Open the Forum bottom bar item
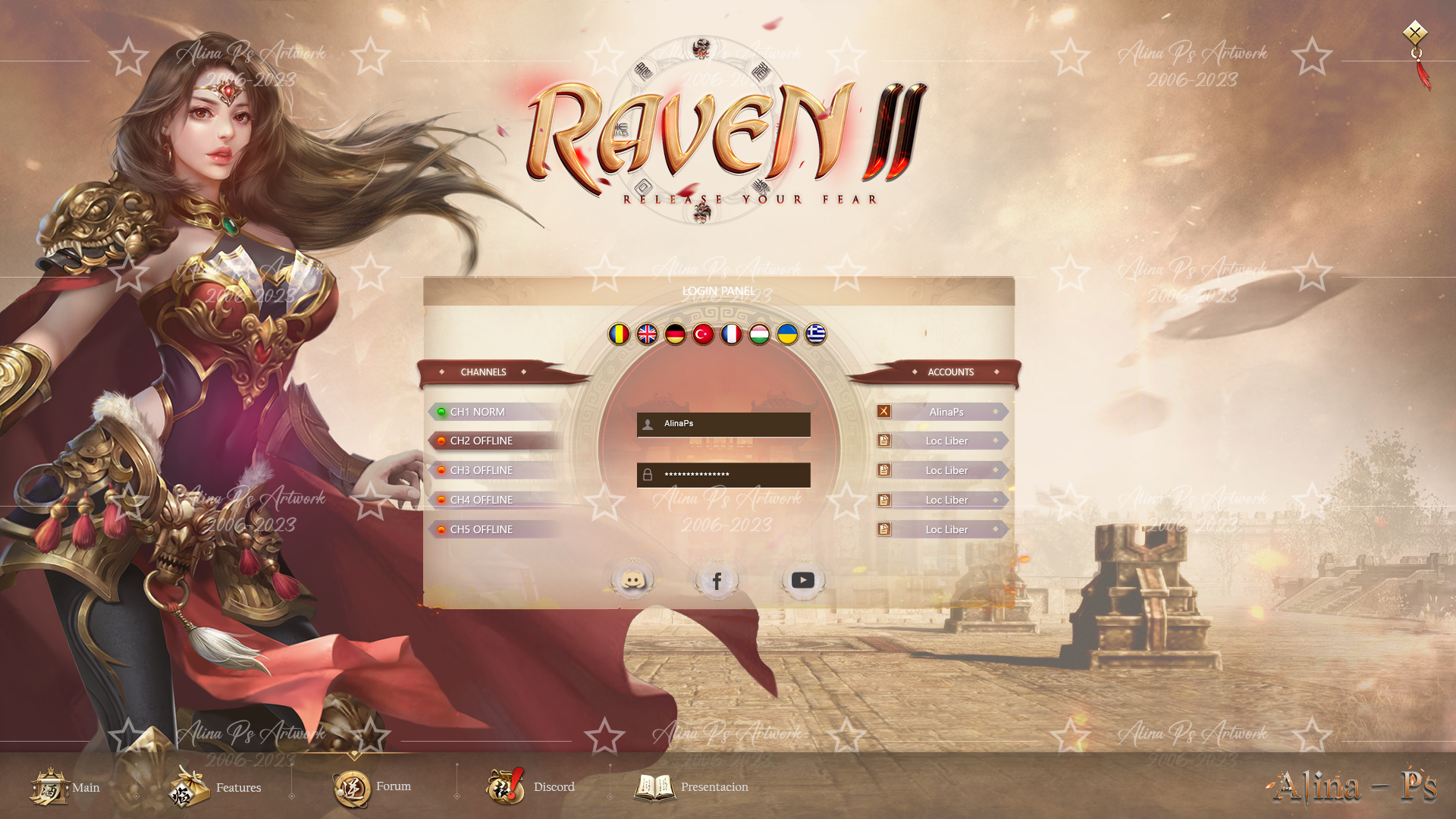 (x=372, y=787)
